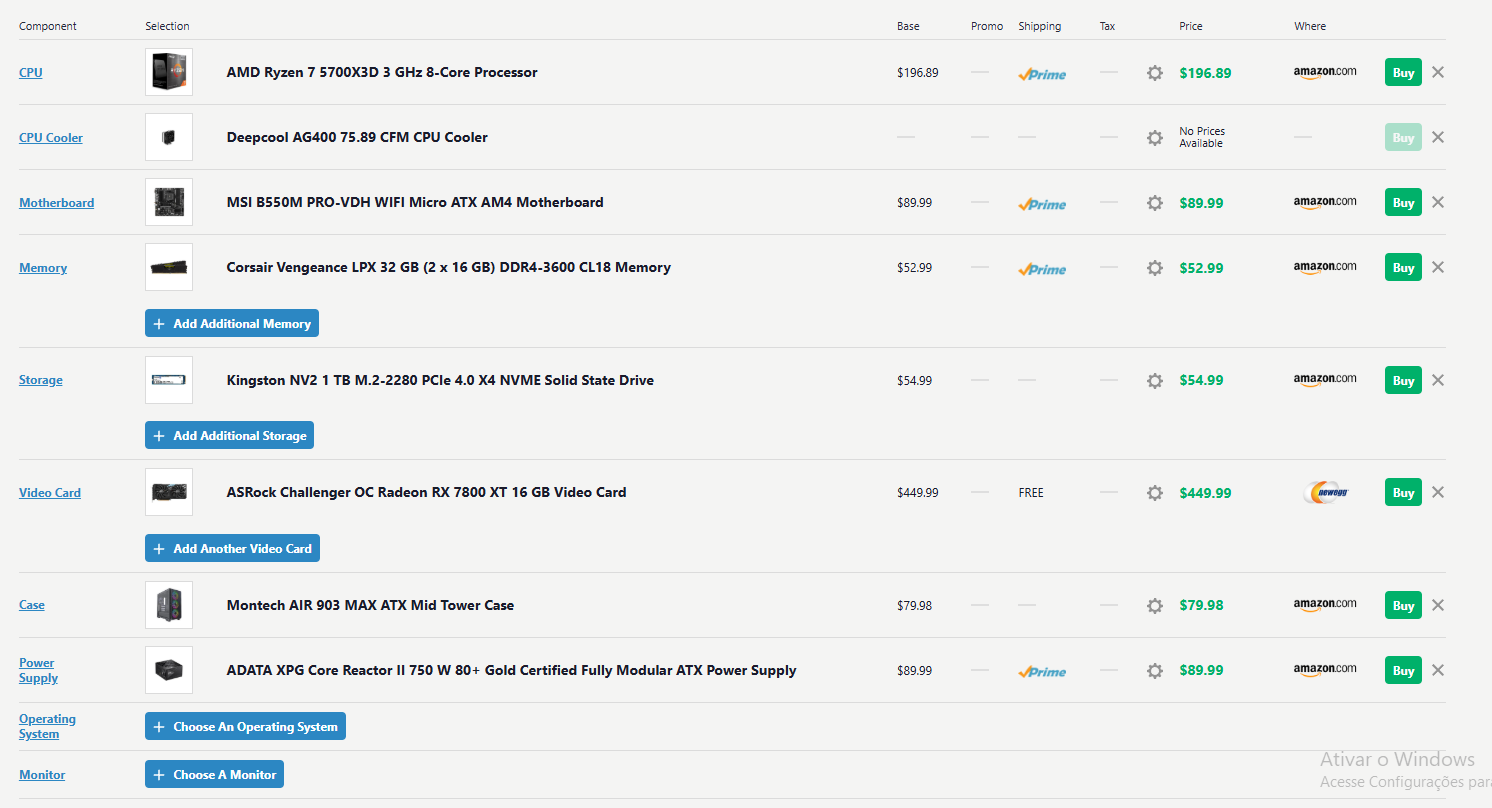Click Choose A Monitor button
The height and width of the screenshot is (808, 1492).
coord(214,774)
